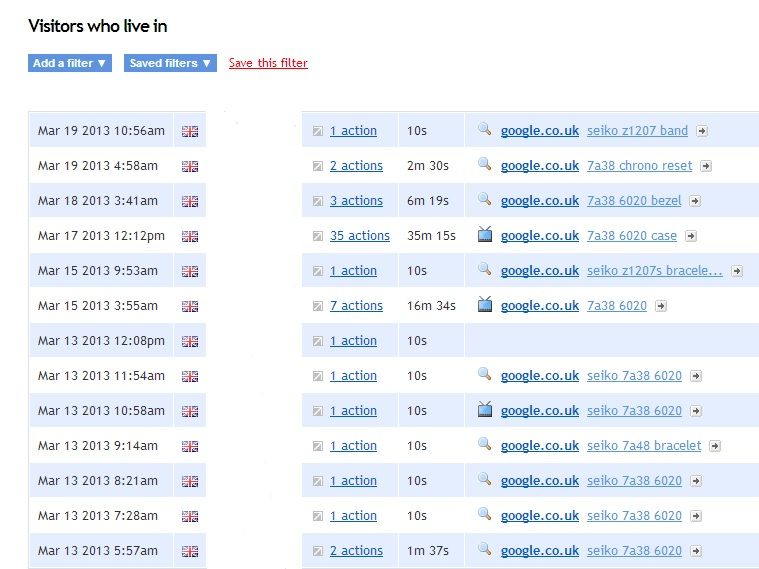Viewport: 759px width, 569px height.
Task: Expand the 'Saved filters' dropdown
Action: click(170, 63)
